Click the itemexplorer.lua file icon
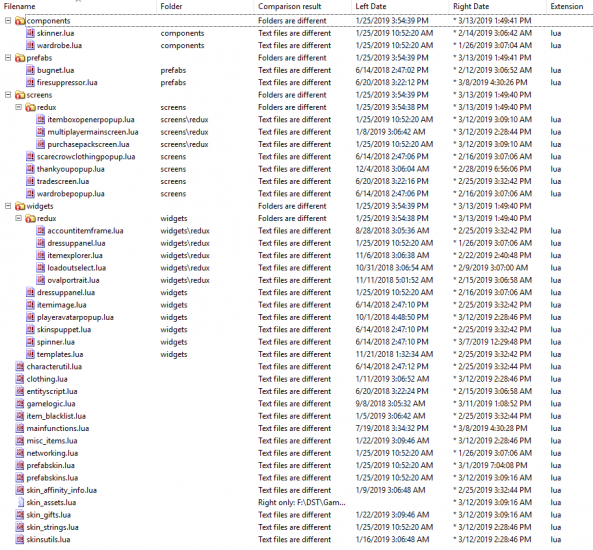 click(41, 256)
